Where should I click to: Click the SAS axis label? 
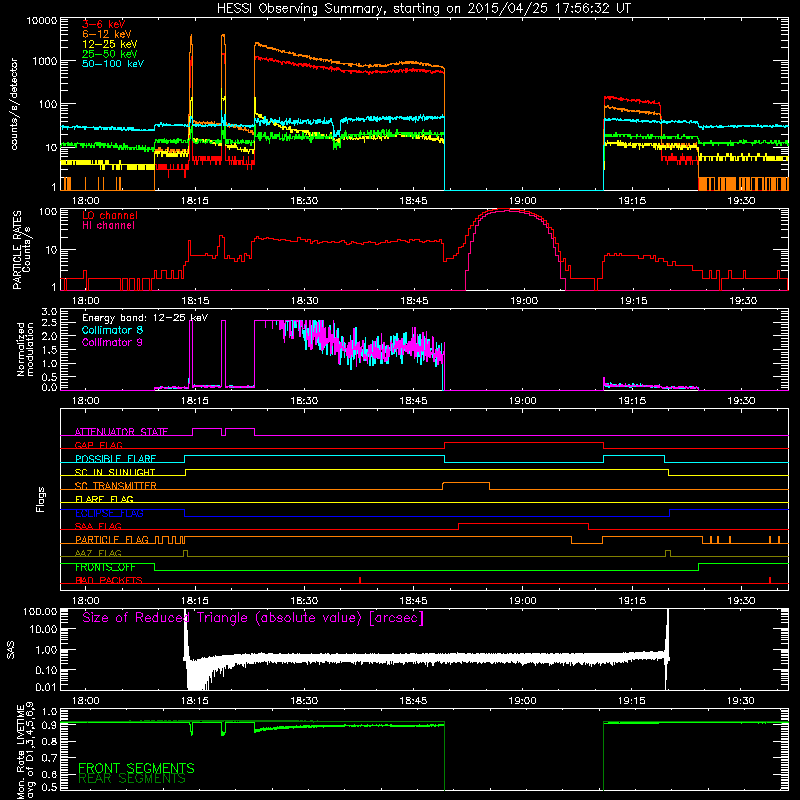11,650
